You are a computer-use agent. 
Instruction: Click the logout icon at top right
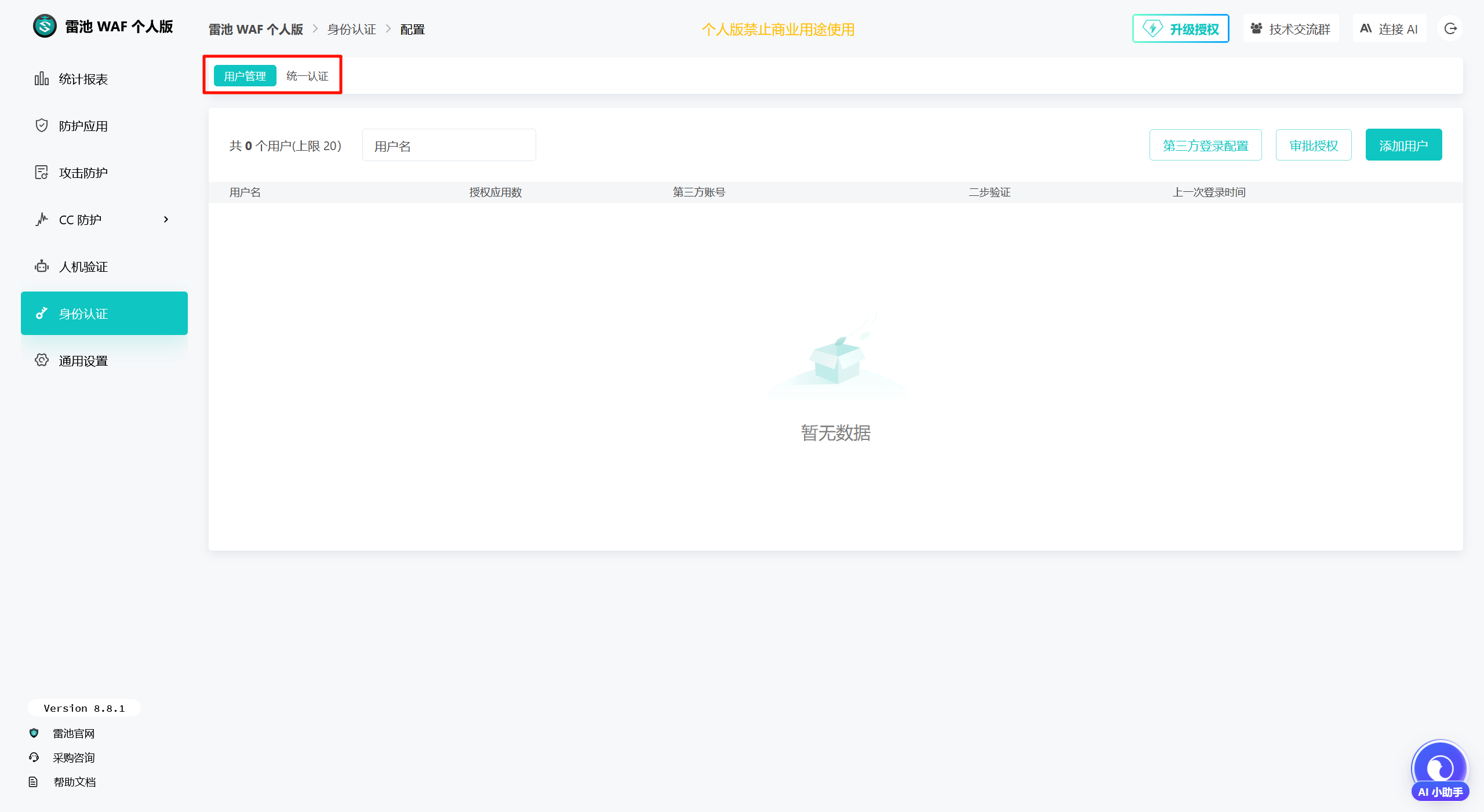pos(1450,29)
